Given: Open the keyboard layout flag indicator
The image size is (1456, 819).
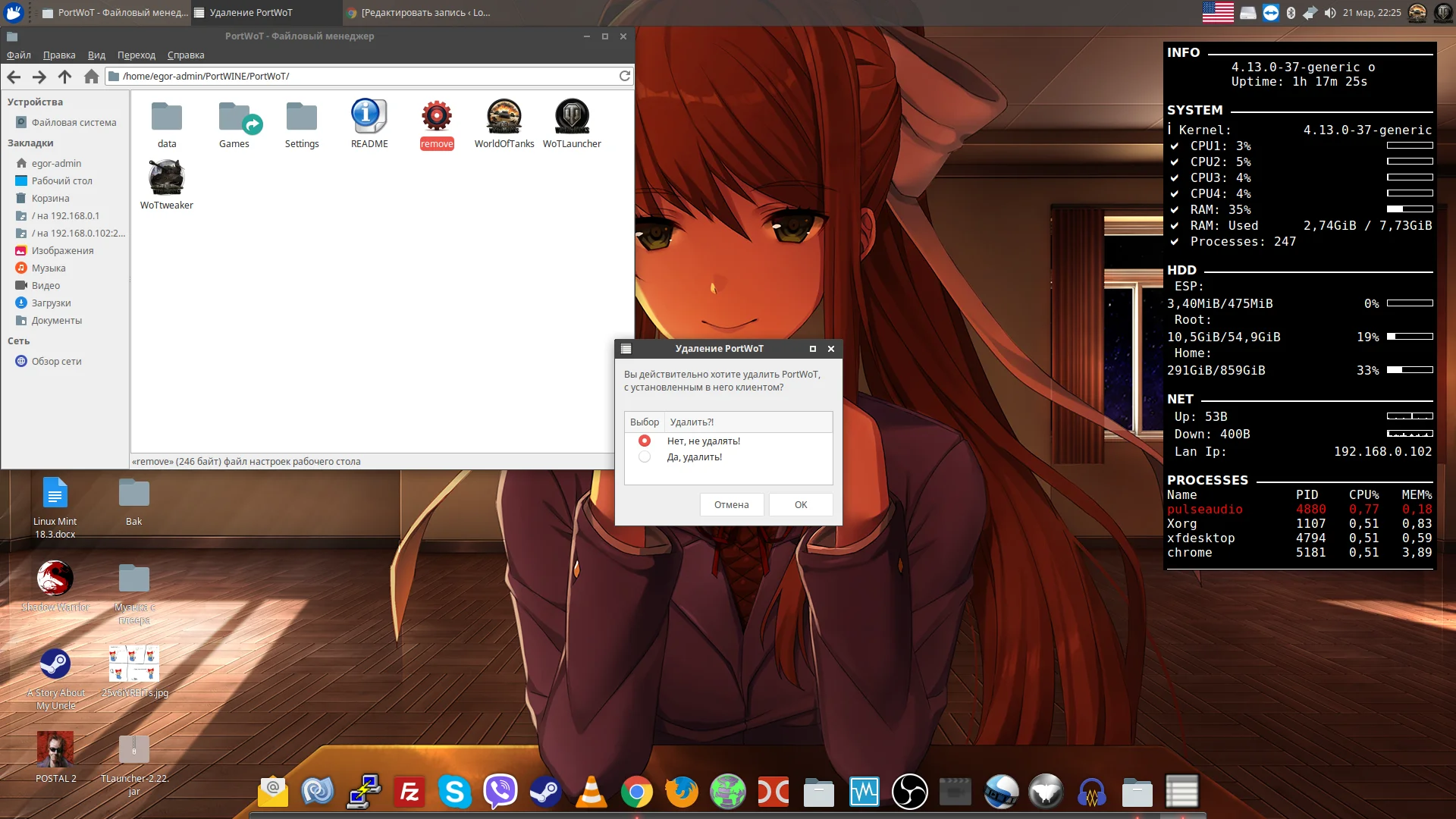Looking at the screenshot, I should coord(1218,12).
